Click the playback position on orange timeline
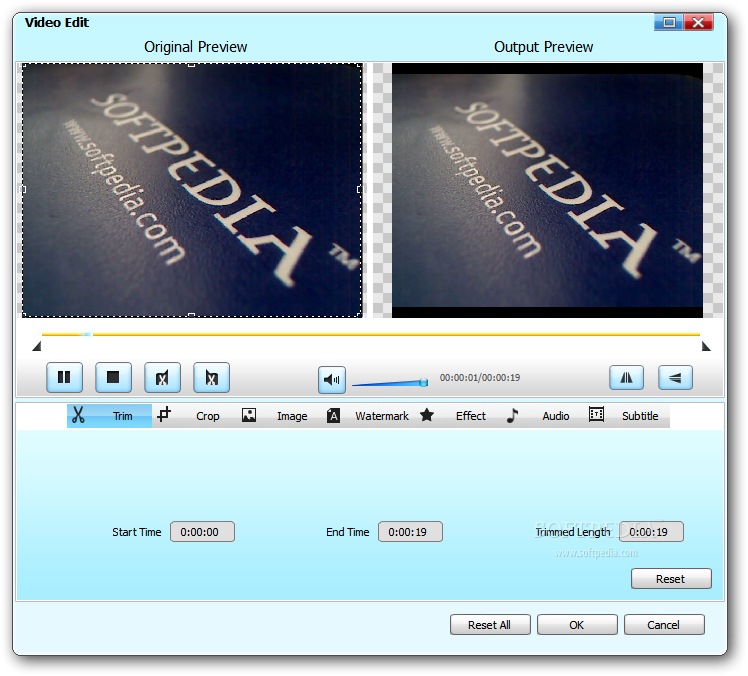Image resolution: width=748 pixels, height=676 pixels. tap(87, 334)
